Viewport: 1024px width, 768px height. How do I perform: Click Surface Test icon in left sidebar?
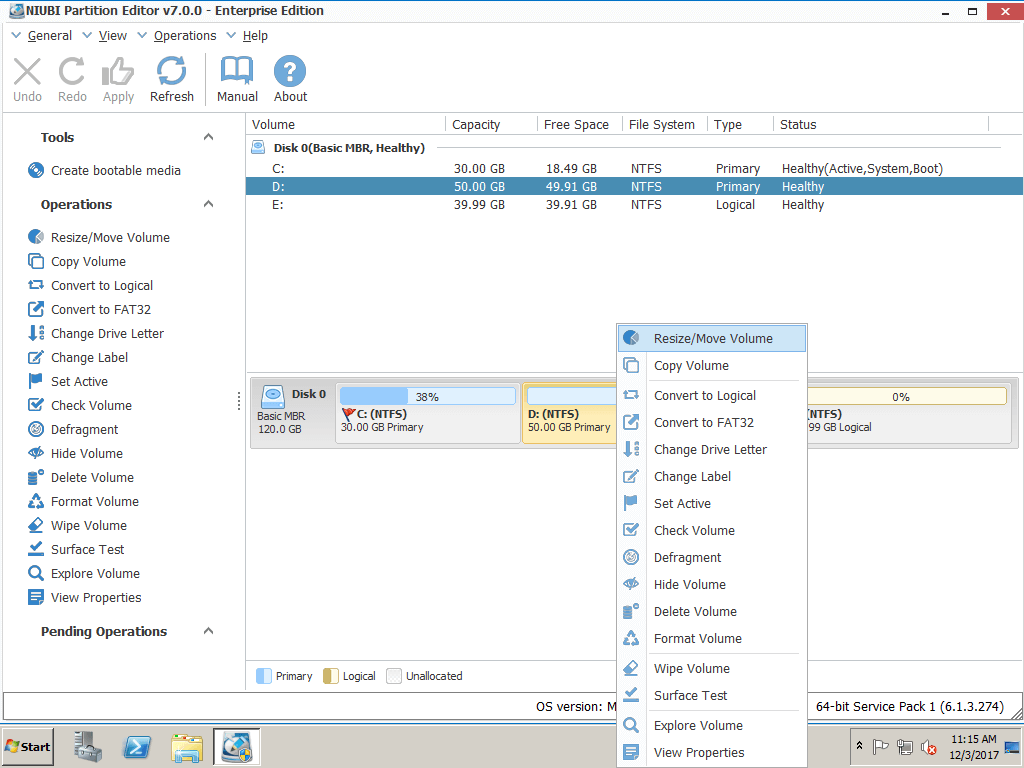36,549
